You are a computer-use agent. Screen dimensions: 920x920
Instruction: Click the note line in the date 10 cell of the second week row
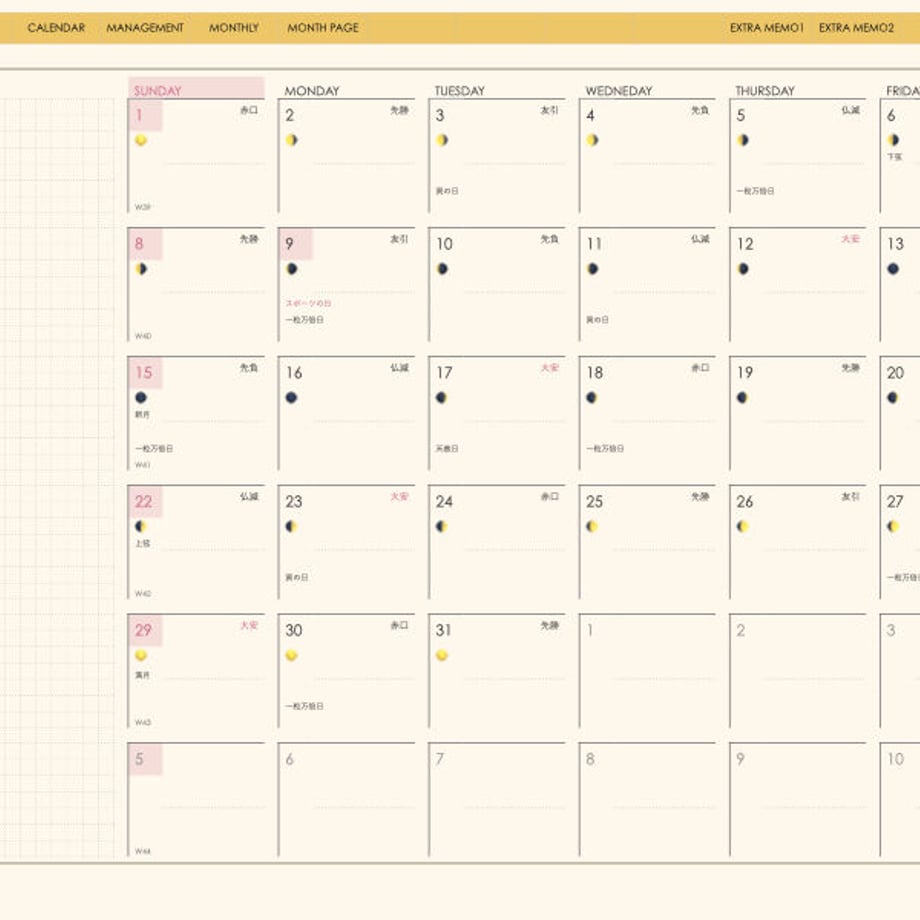point(513,292)
